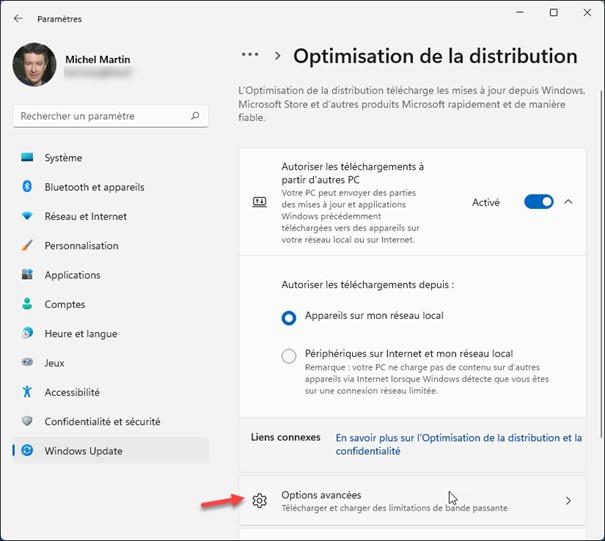605x541 pixels.
Task: Open the Applications settings section
Action: 72,275
